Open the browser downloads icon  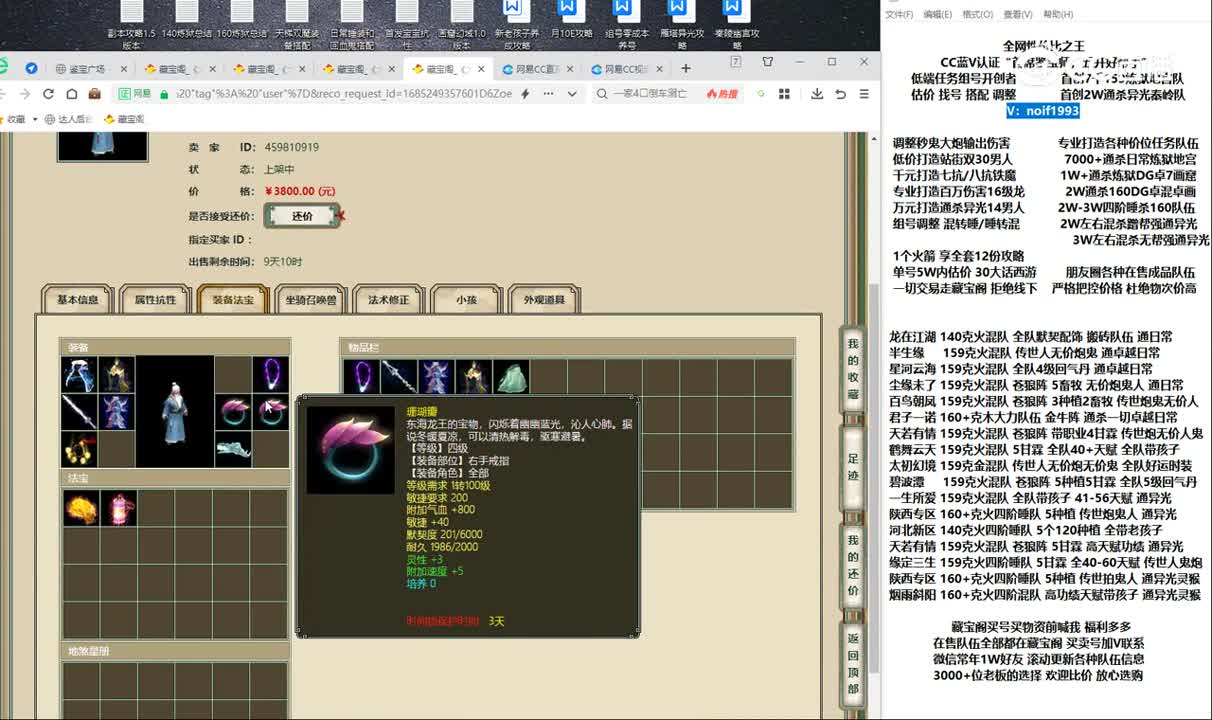pos(817,94)
